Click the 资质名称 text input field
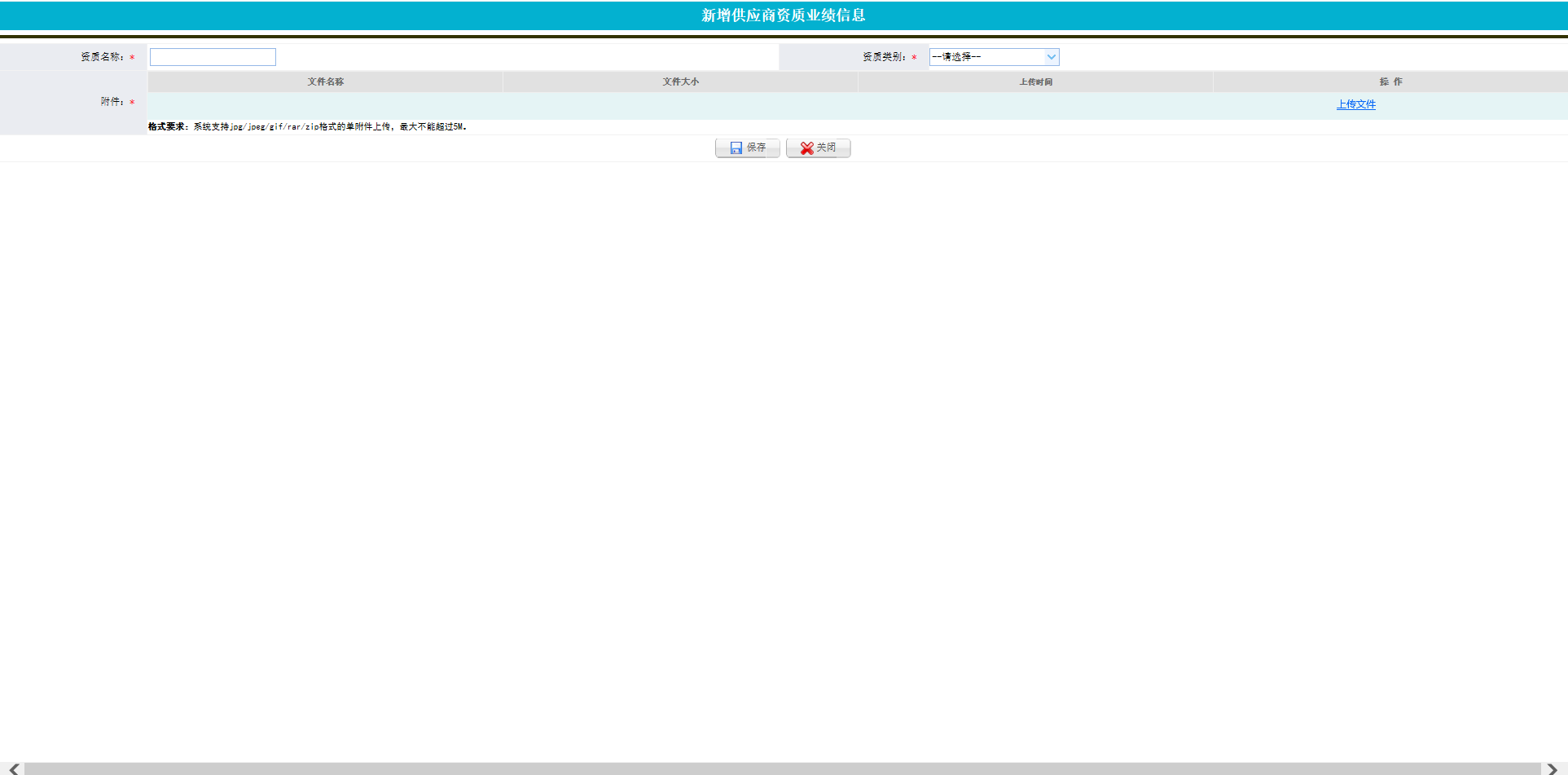Image resolution: width=1568 pixels, height=775 pixels. 213,57
